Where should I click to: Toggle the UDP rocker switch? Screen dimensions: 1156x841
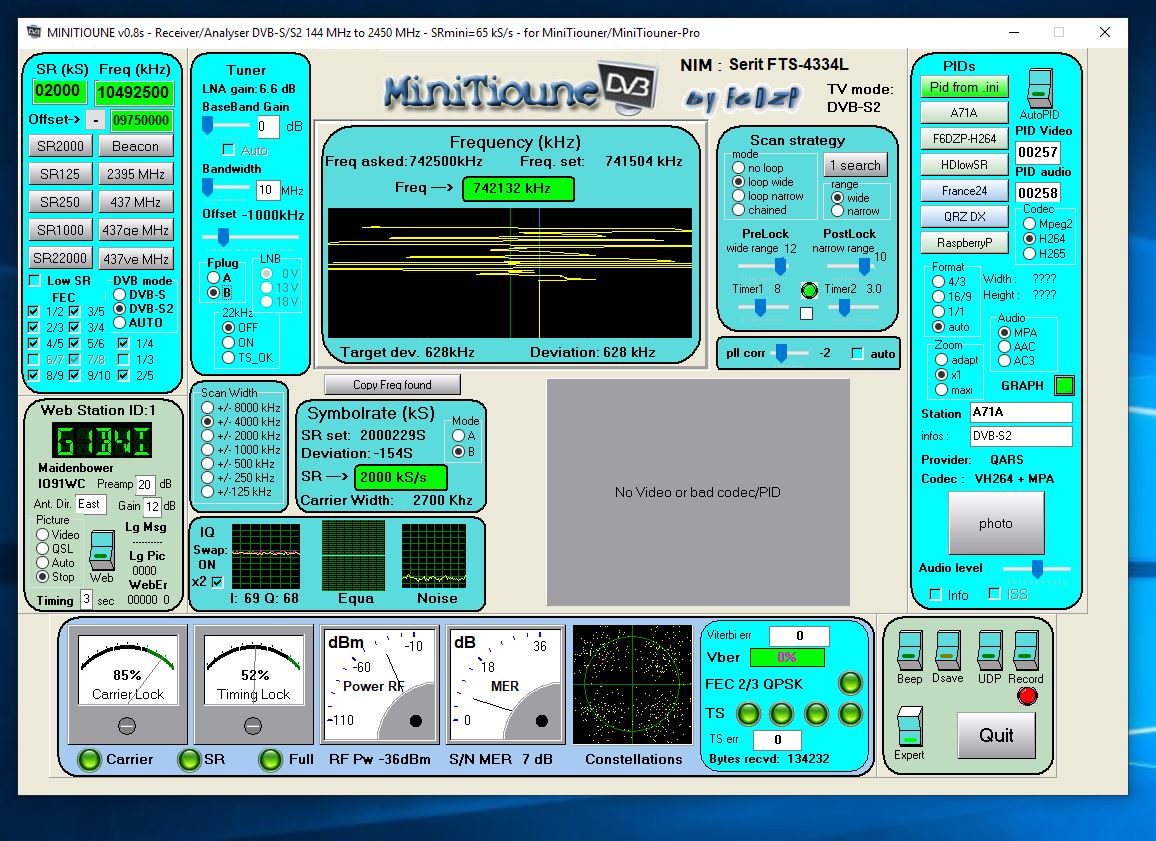pyautogui.click(x=989, y=650)
